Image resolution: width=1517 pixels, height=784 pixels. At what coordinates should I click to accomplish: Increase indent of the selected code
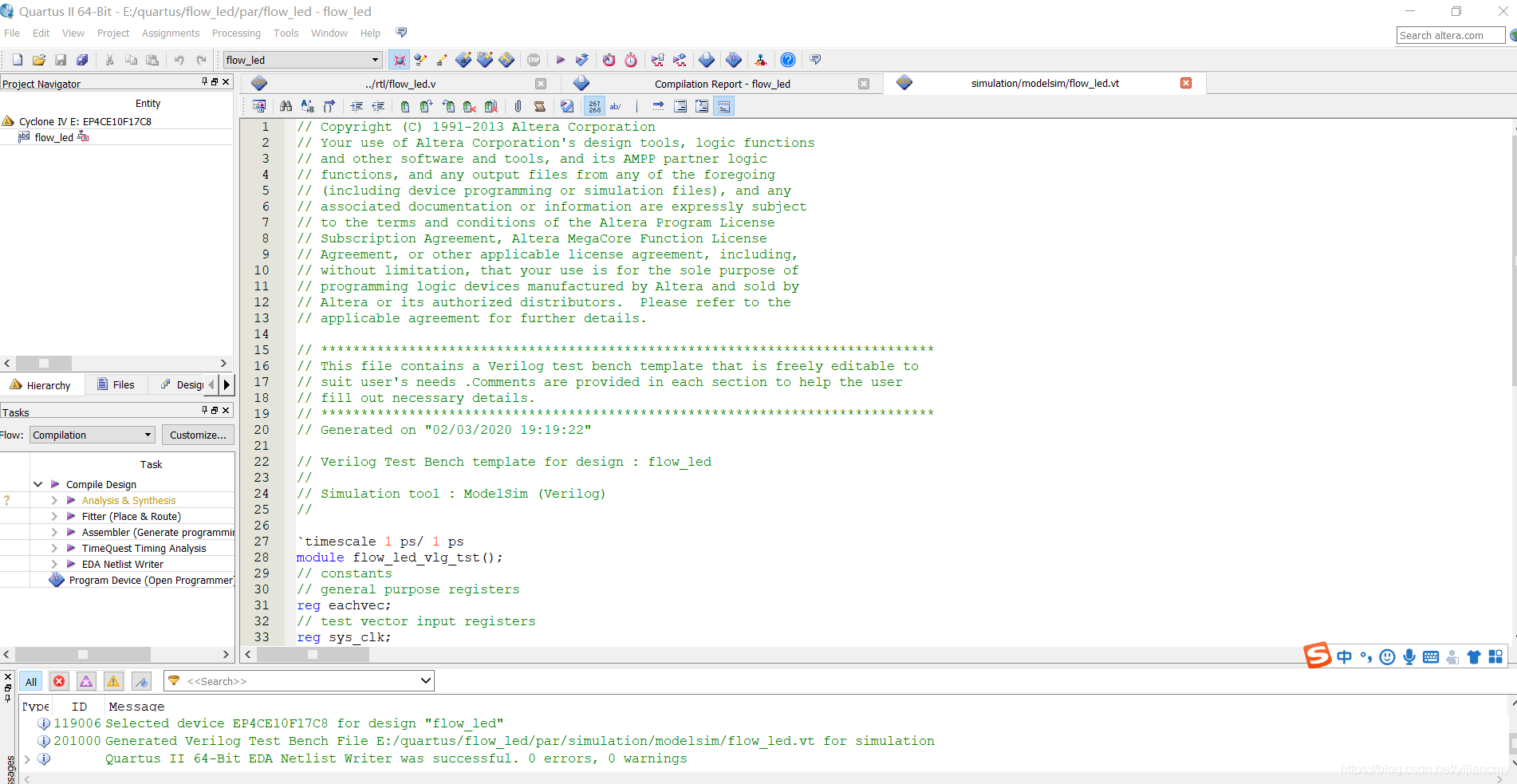click(357, 106)
